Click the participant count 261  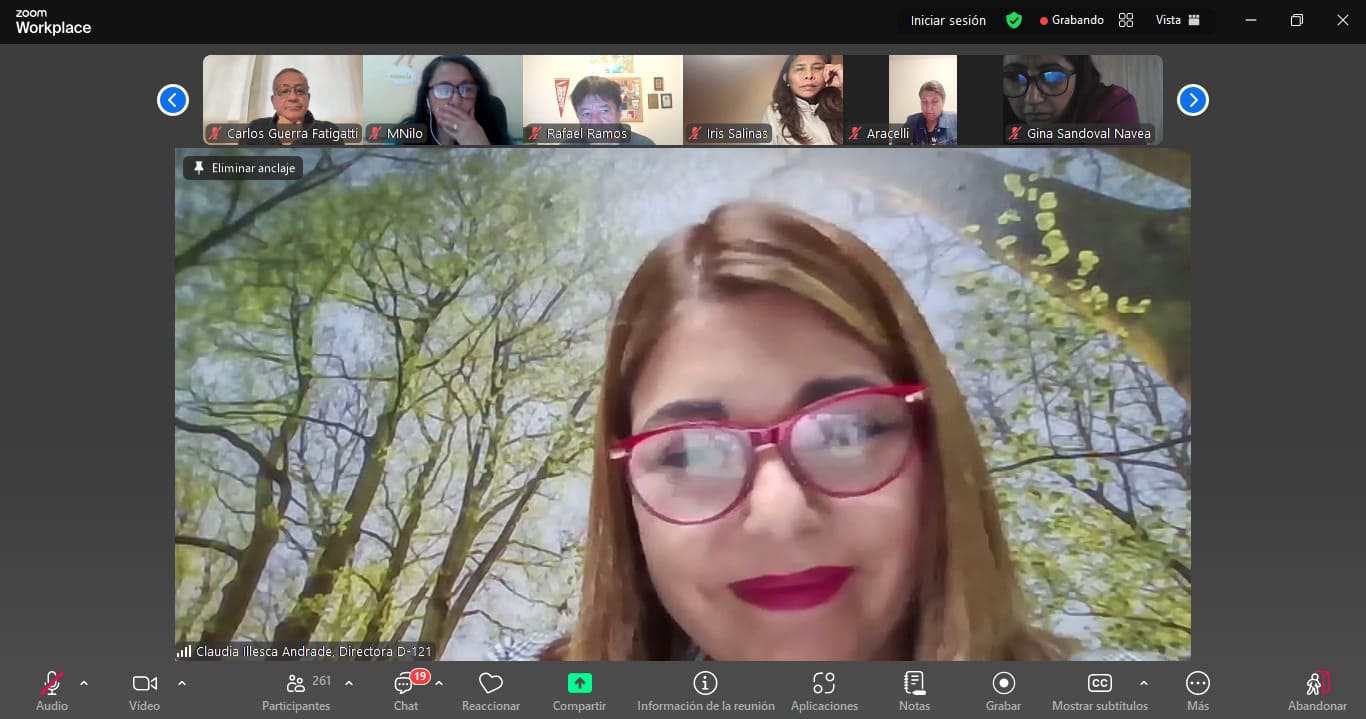(322, 681)
